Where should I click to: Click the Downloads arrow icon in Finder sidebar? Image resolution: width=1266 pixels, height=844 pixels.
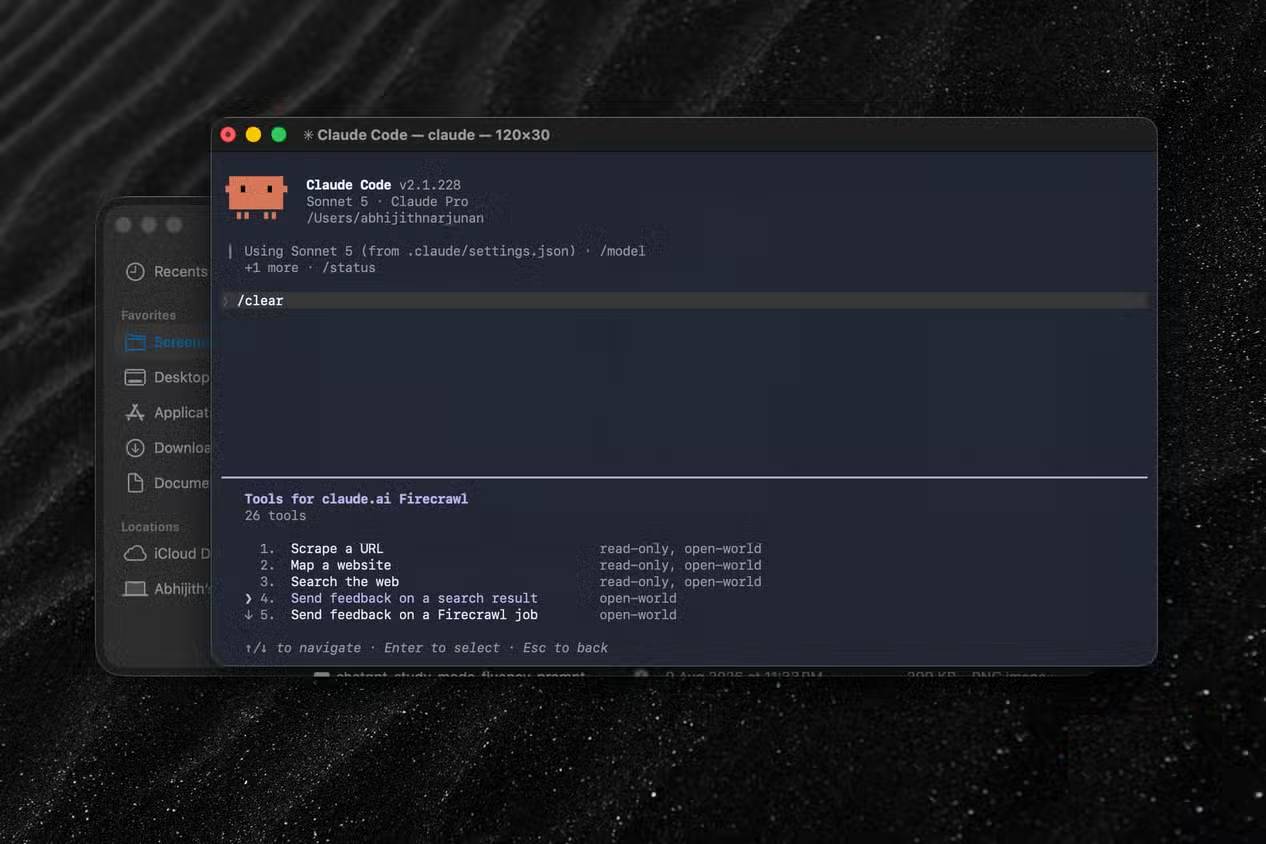pyautogui.click(x=135, y=448)
